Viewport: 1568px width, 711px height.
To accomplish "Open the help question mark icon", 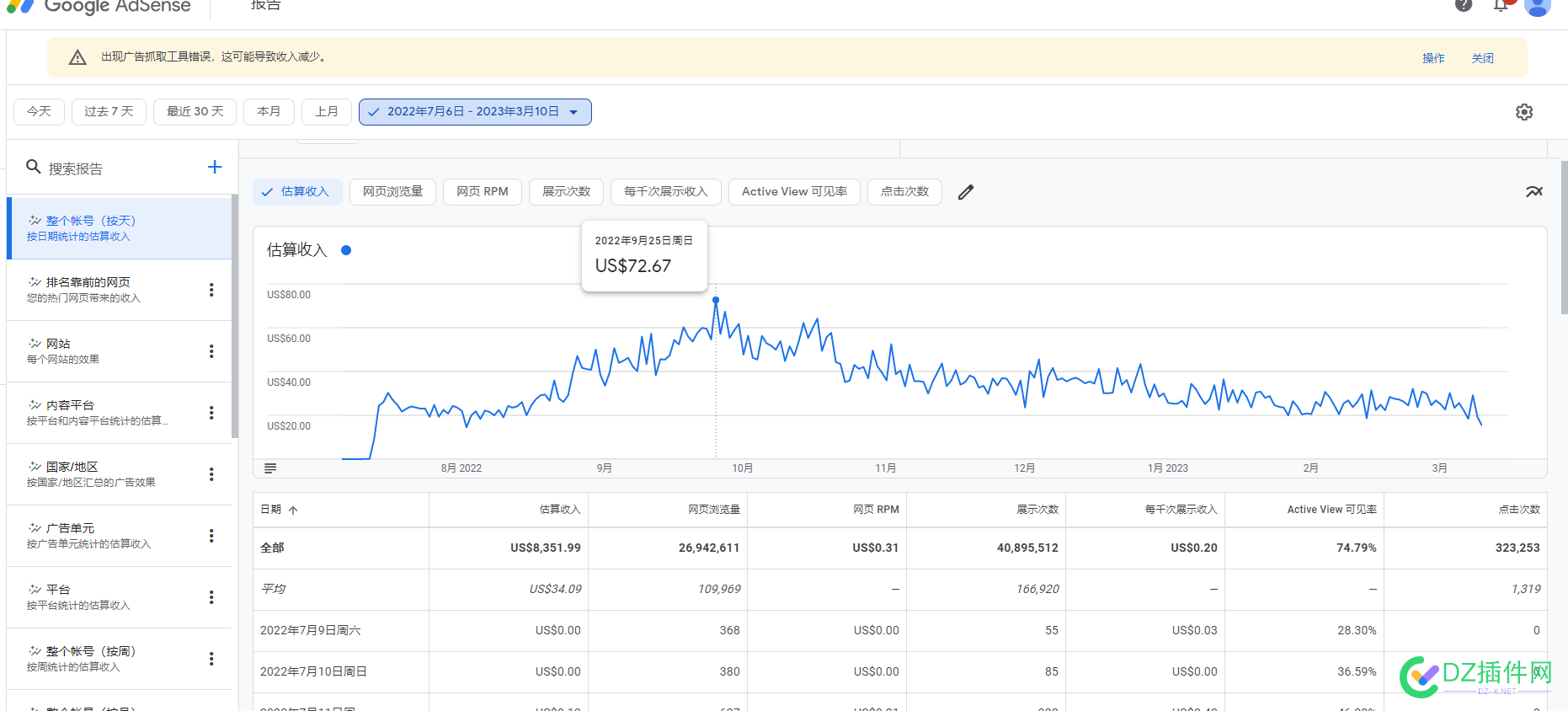I will (1464, 4).
